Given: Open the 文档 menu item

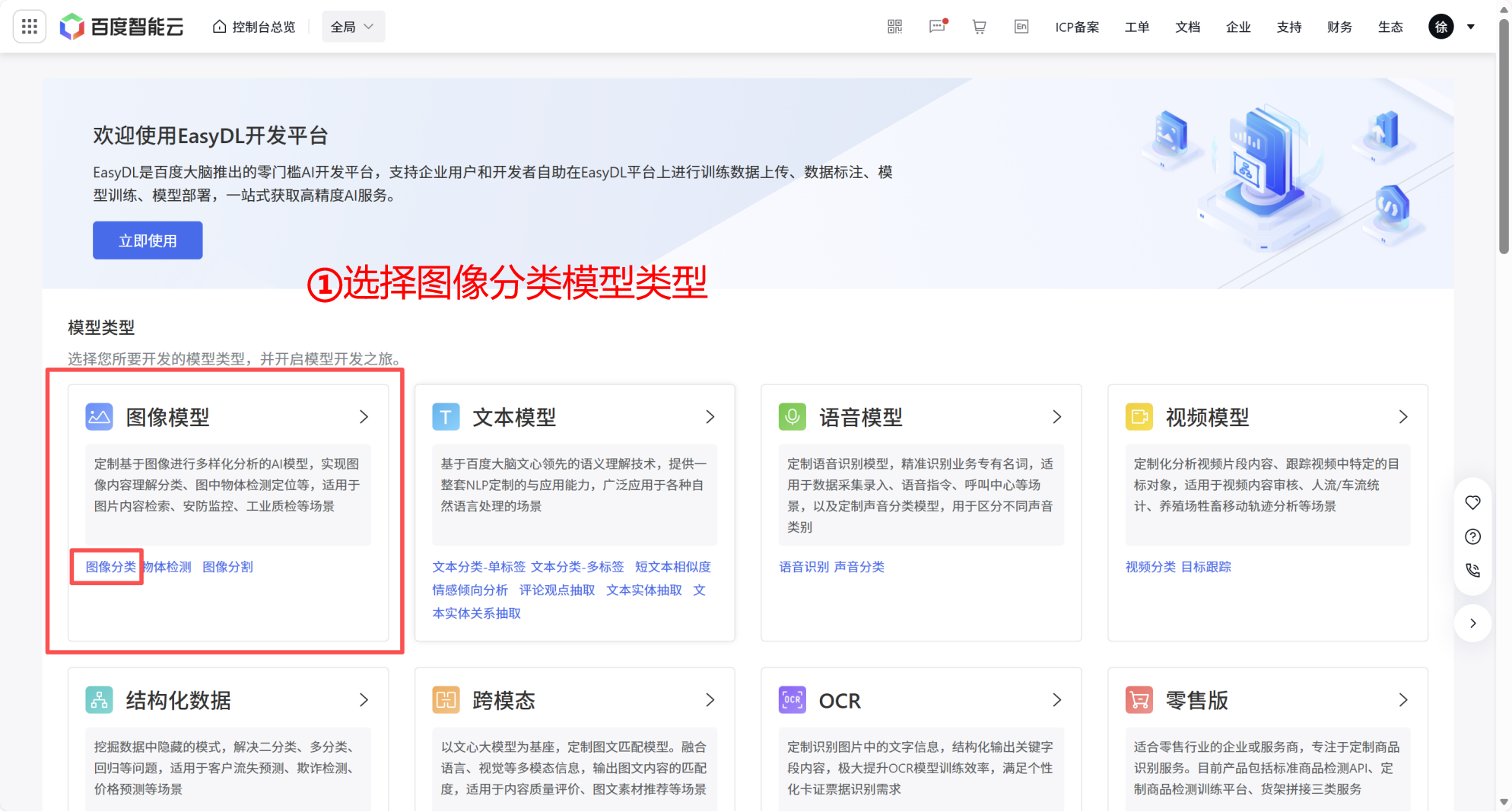Looking at the screenshot, I should 1187,27.
